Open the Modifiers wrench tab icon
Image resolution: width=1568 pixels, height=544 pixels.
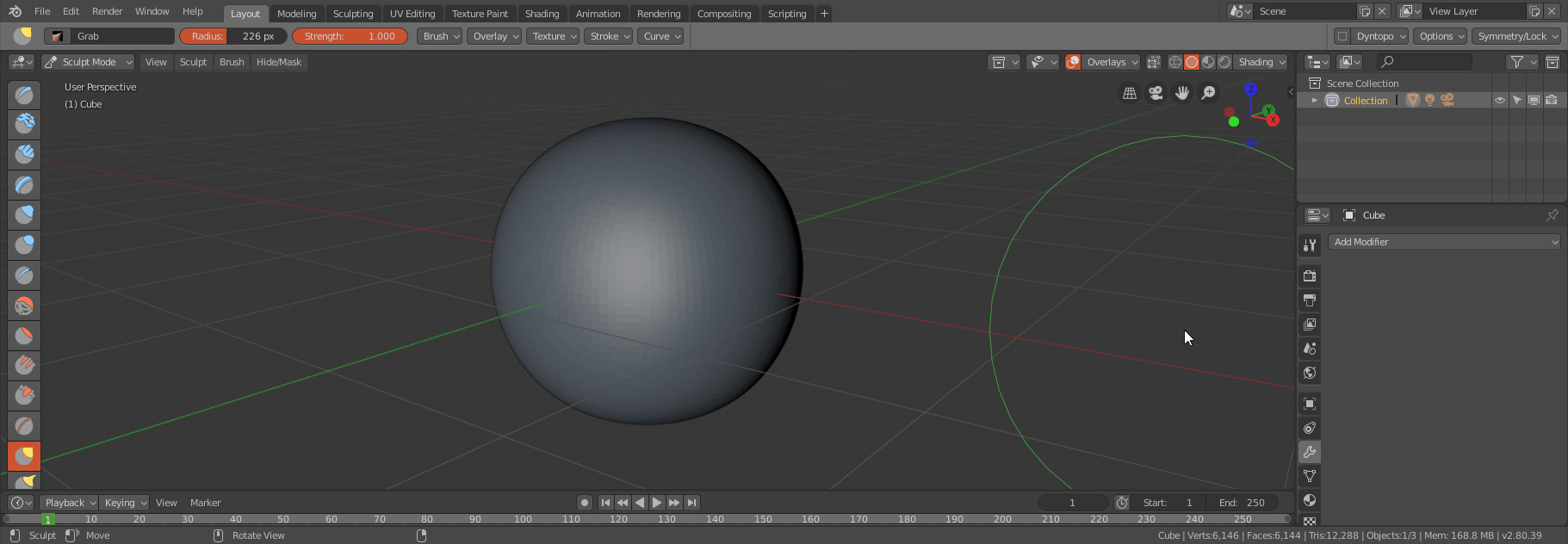point(1310,452)
